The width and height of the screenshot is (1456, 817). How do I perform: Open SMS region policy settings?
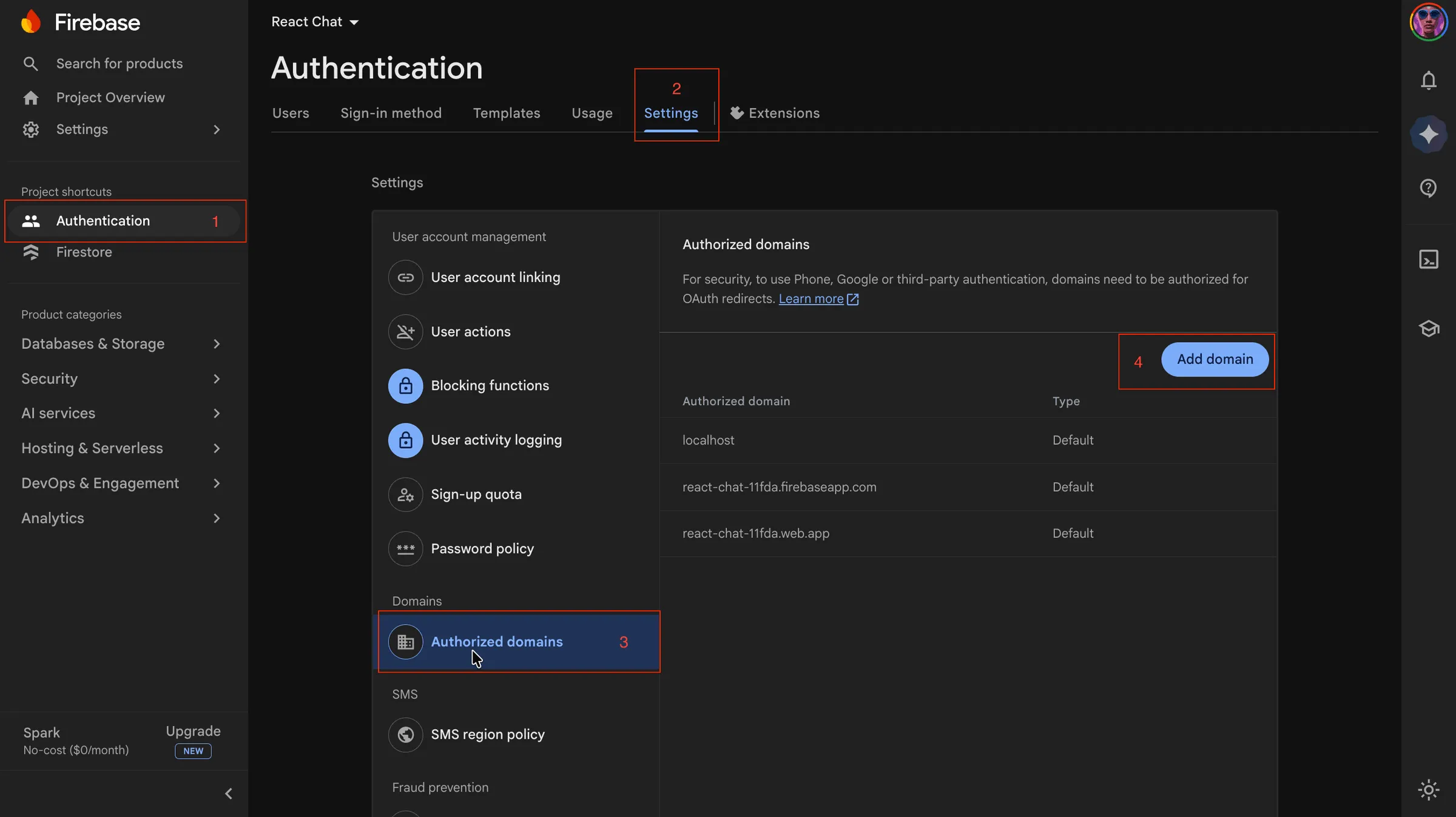(x=516, y=735)
